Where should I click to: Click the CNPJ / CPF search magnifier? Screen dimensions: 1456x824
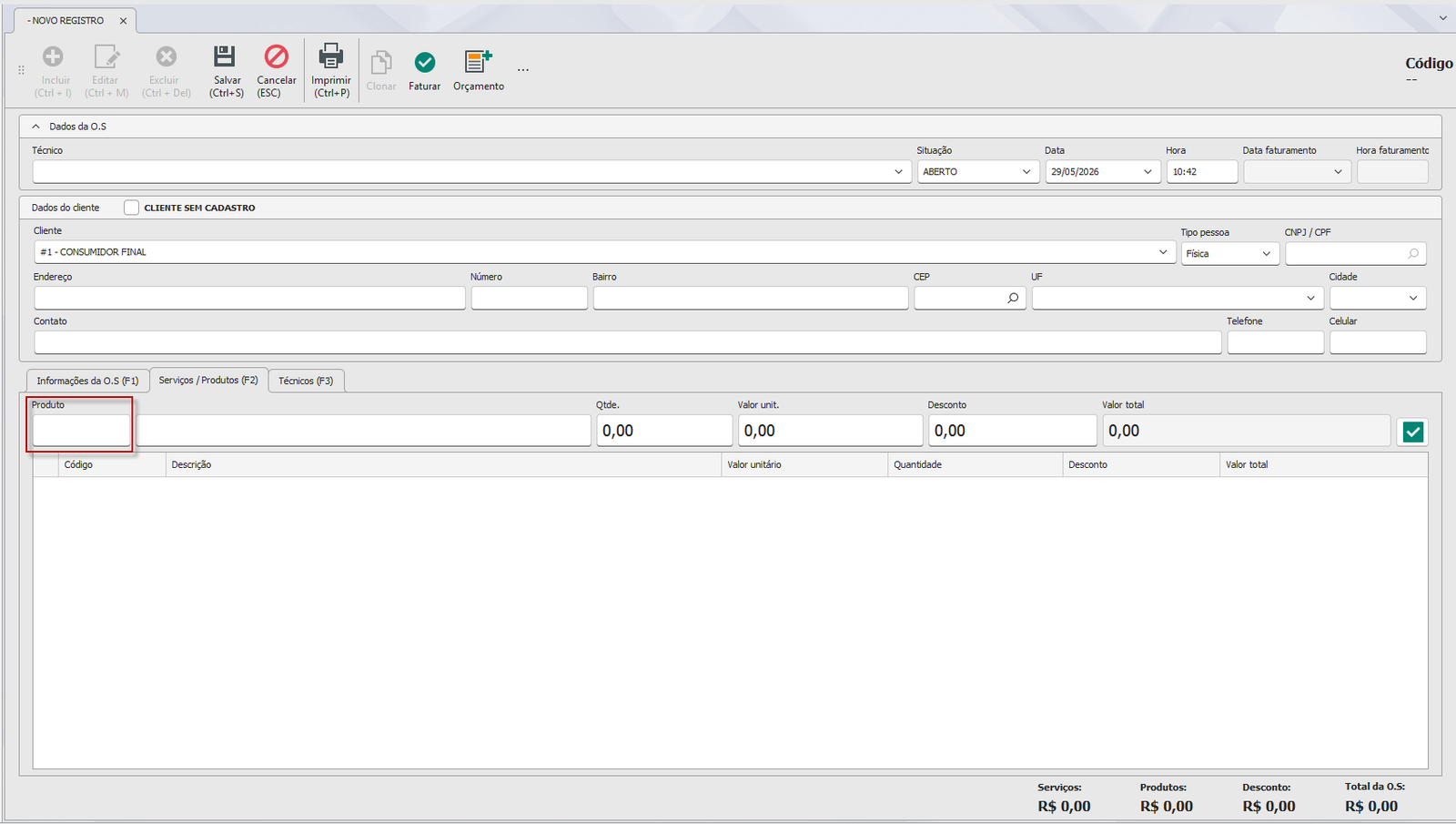(x=1413, y=254)
